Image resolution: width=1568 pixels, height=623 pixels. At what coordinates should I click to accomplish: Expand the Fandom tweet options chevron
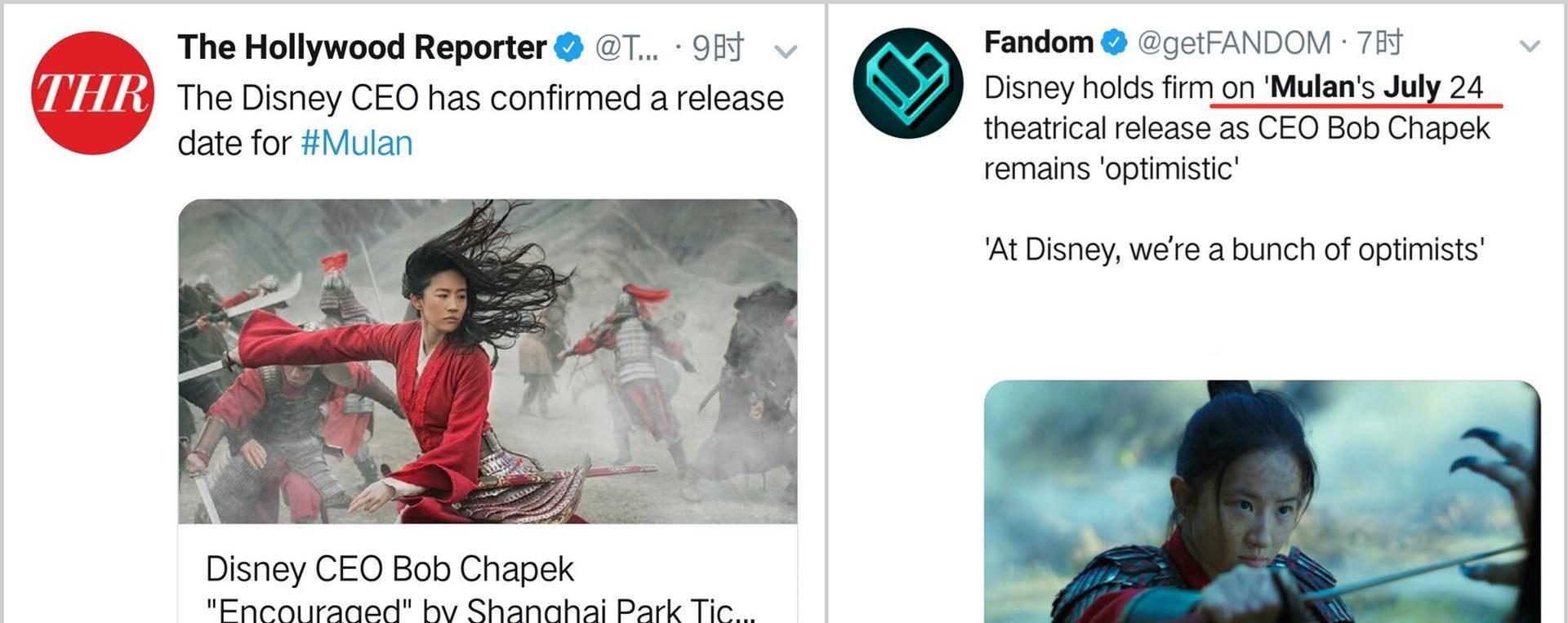pyautogui.click(x=1529, y=46)
